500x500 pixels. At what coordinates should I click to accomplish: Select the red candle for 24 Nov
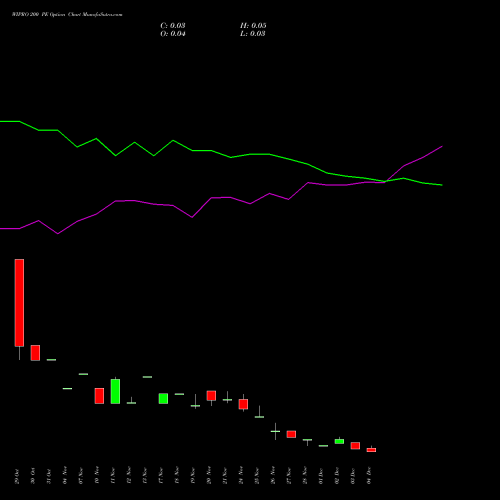pos(243,404)
